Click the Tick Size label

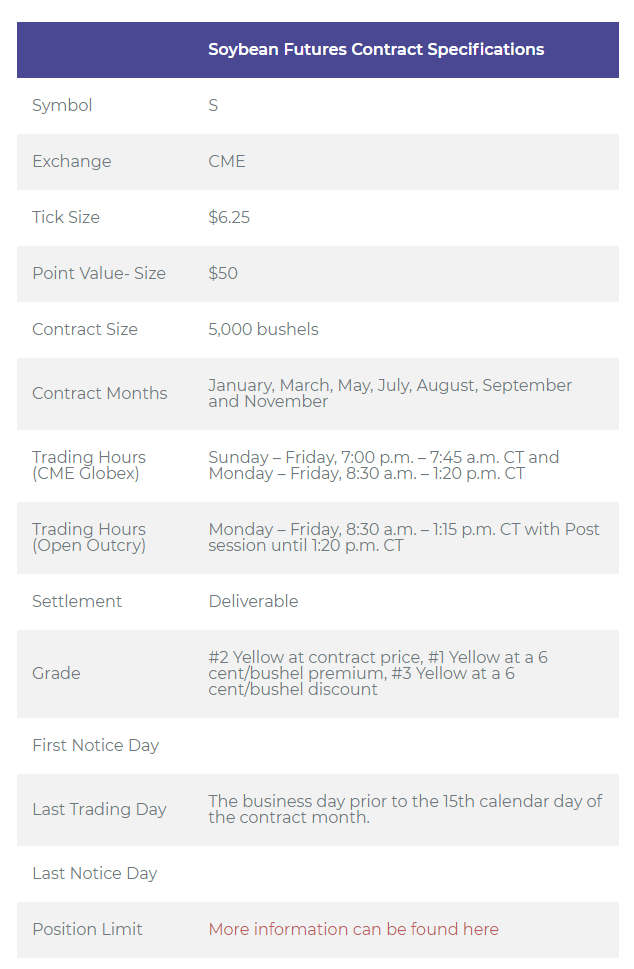tap(66, 217)
